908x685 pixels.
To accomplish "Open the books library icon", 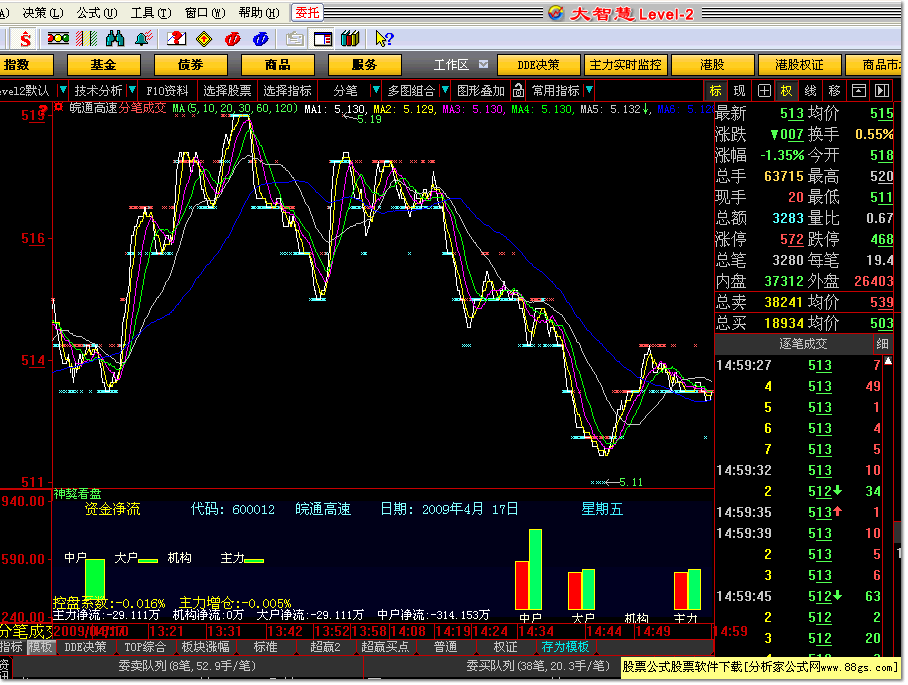I will 350,39.
